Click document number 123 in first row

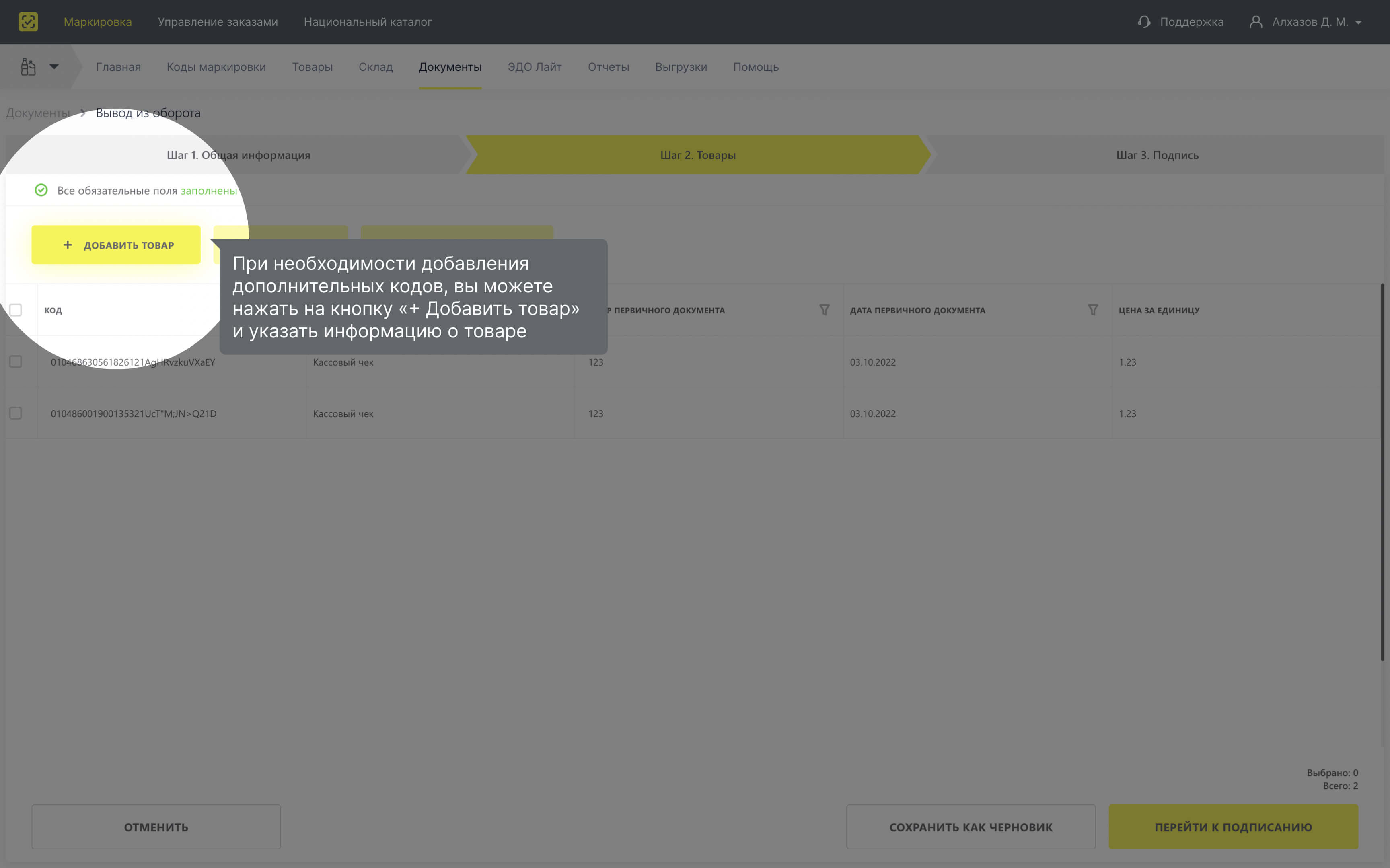[x=595, y=362]
